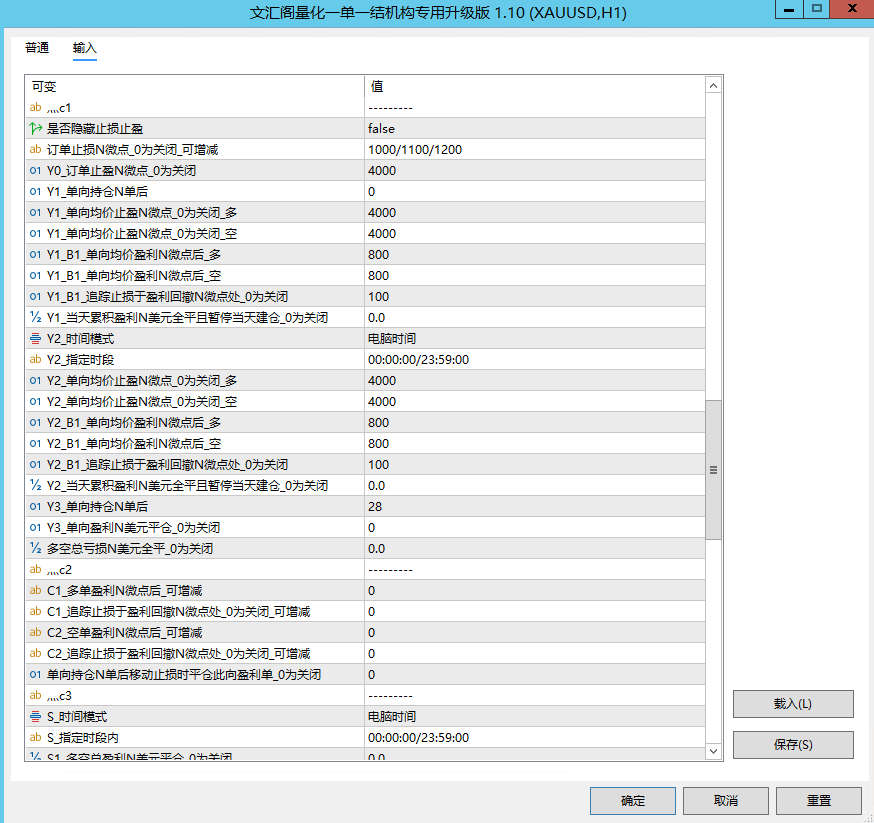
Task: Click the string icon beside C1_多单盈利N微点后_可增减
Action: [36, 590]
